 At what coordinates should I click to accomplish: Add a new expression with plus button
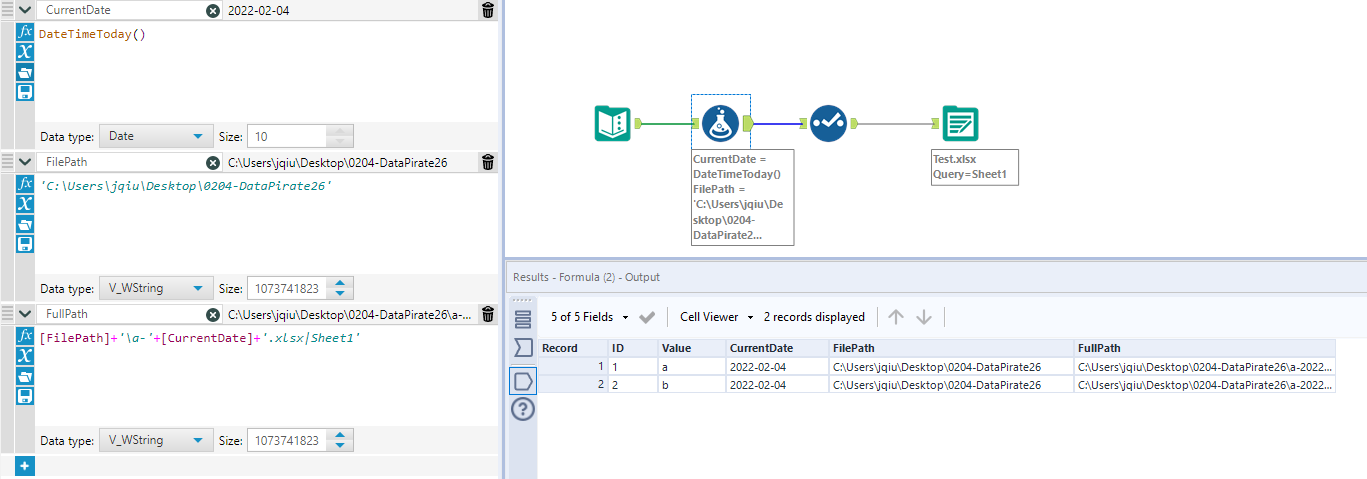click(x=25, y=466)
